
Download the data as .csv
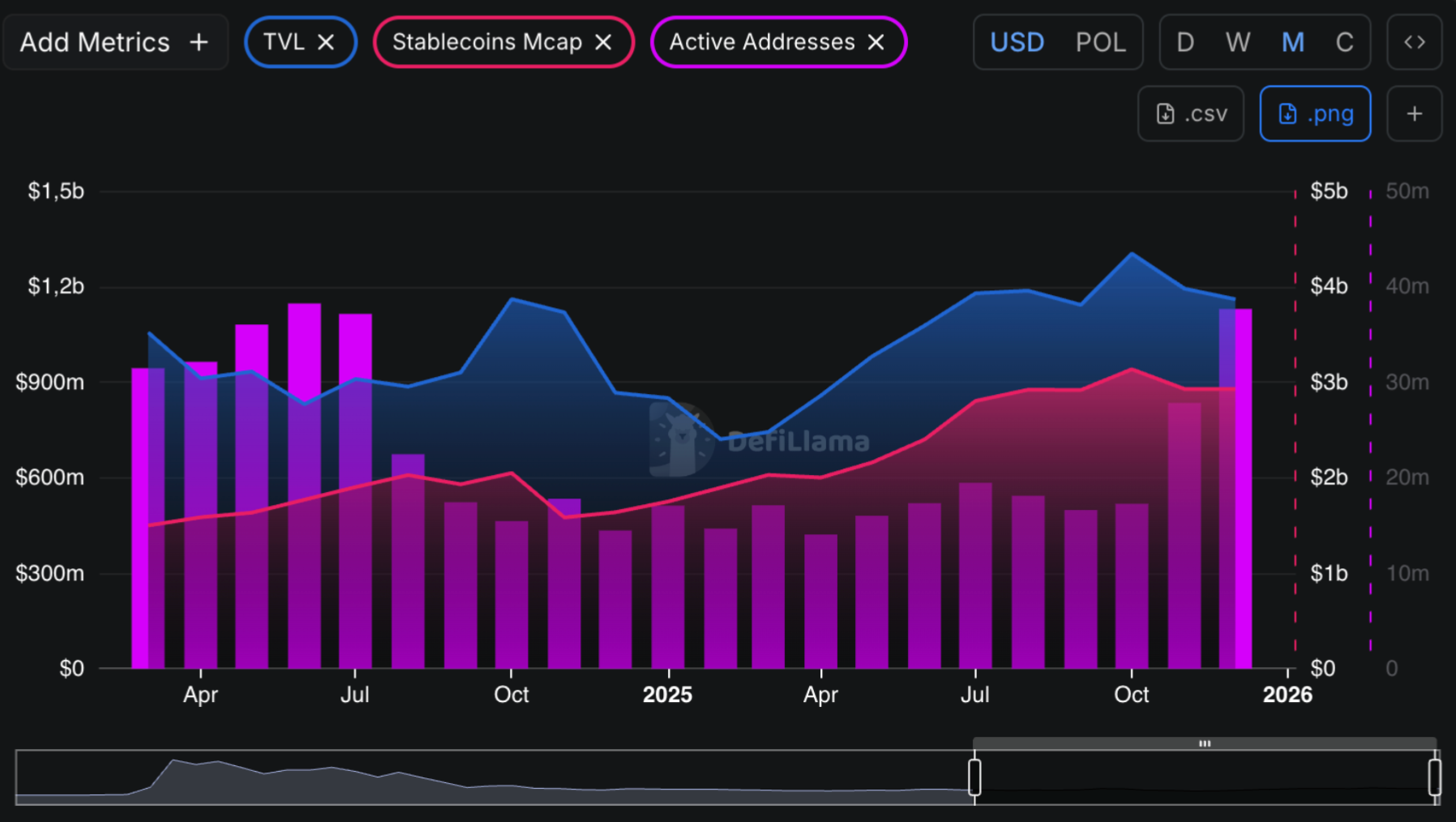pos(1190,113)
